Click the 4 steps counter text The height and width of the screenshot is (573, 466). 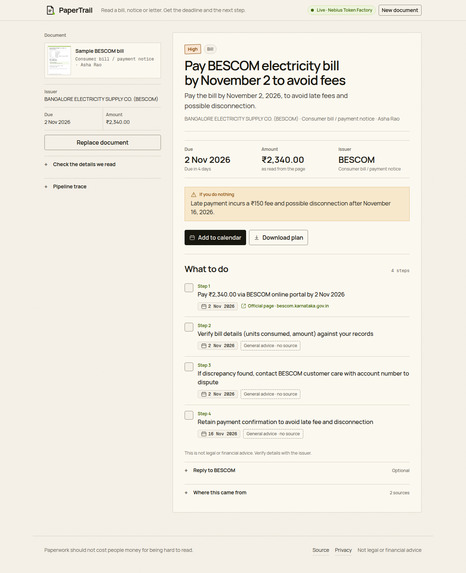[x=400, y=271]
